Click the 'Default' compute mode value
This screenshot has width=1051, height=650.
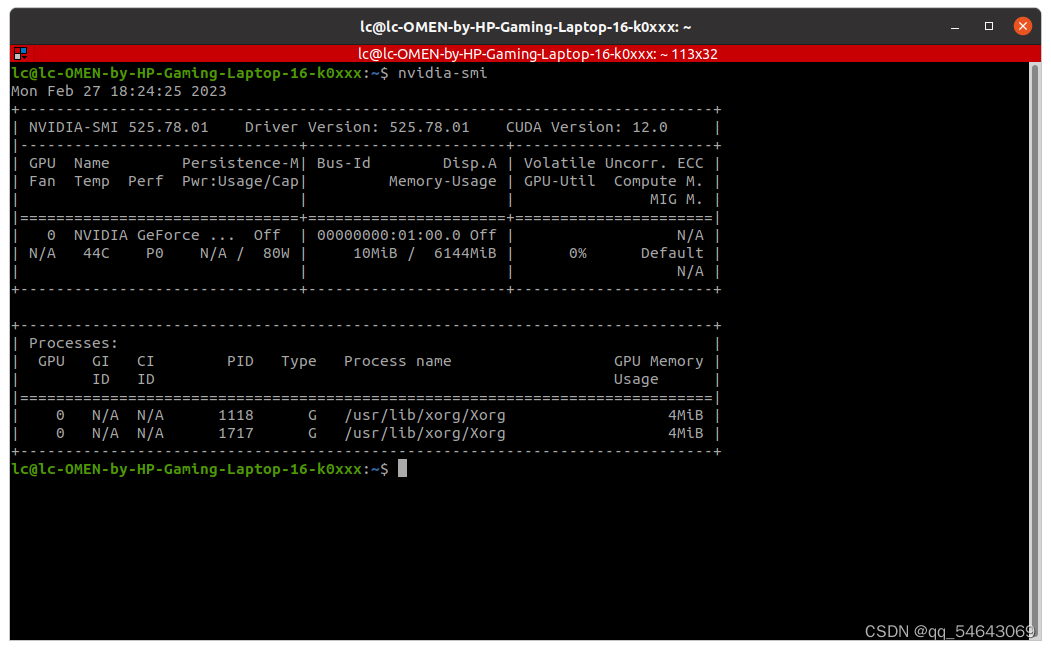coord(672,253)
